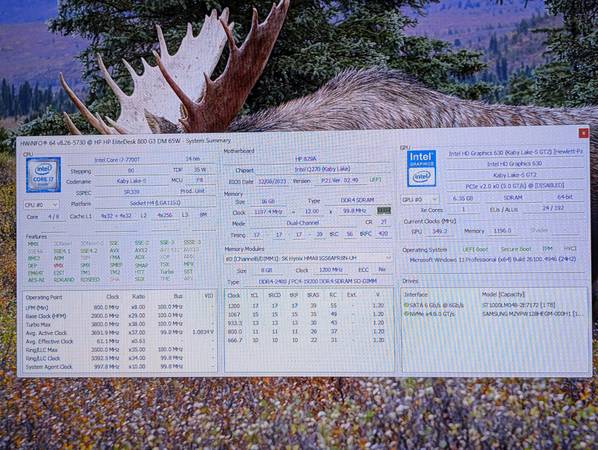Viewport: 598px width, 450px height.
Task: Click the Turbo feature label
Action: pyautogui.click(x=167, y=272)
